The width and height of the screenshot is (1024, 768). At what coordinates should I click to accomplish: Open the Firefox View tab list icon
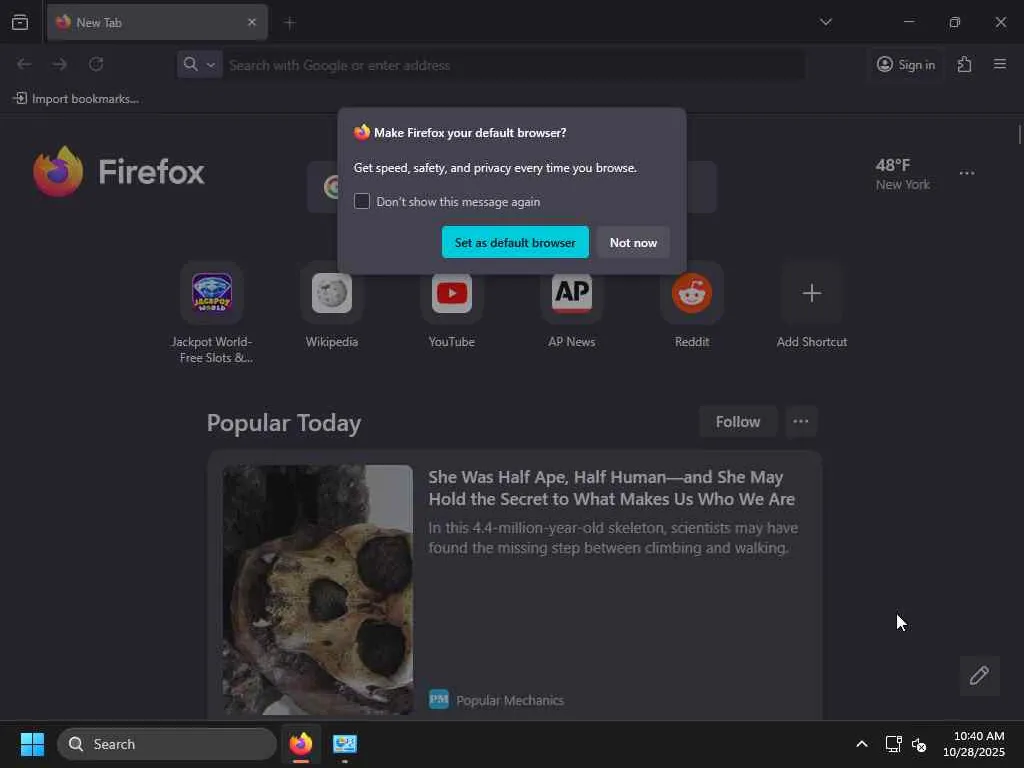[20, 22]
